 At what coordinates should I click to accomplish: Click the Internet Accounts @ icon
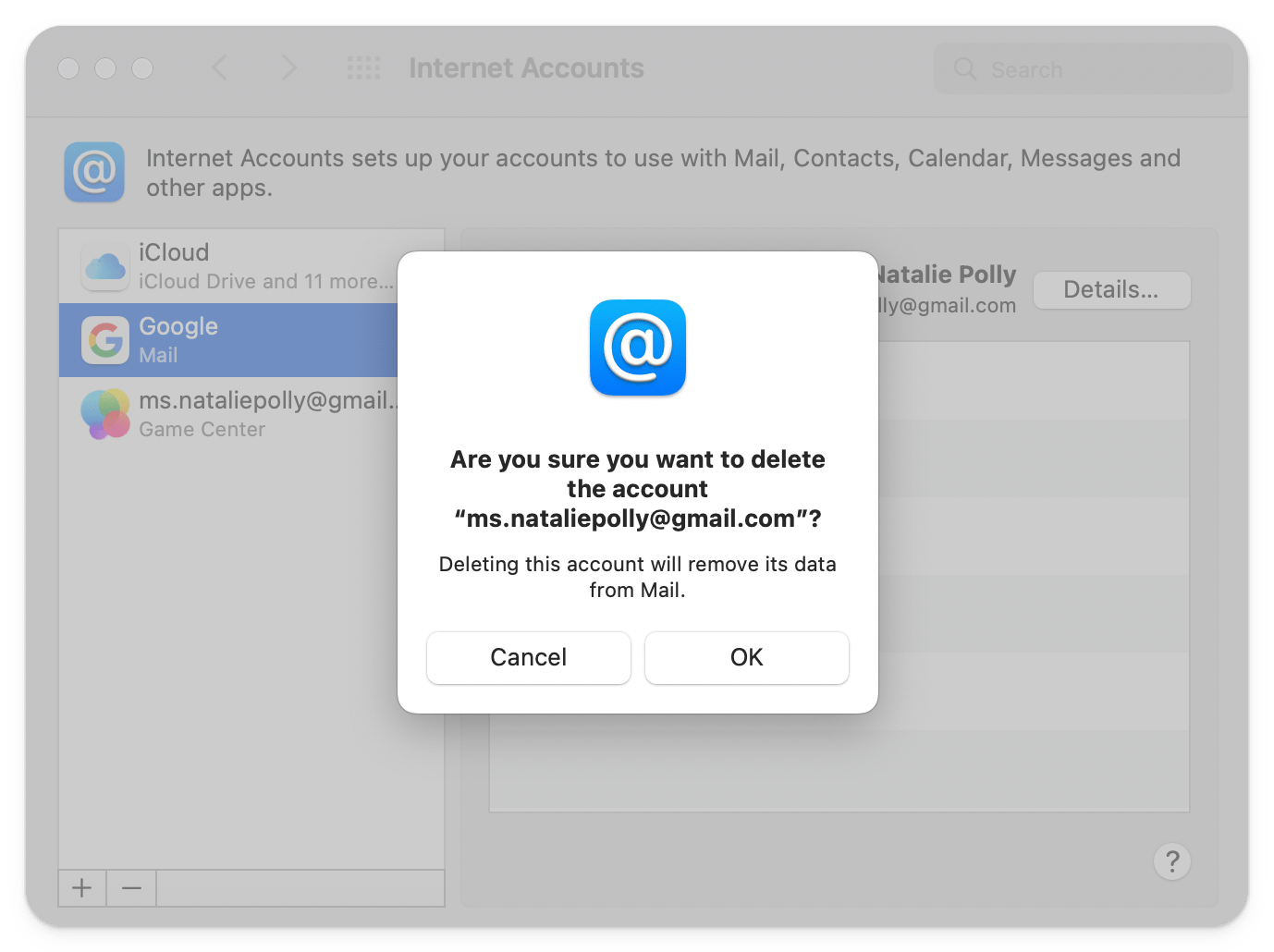click(93, 172)
